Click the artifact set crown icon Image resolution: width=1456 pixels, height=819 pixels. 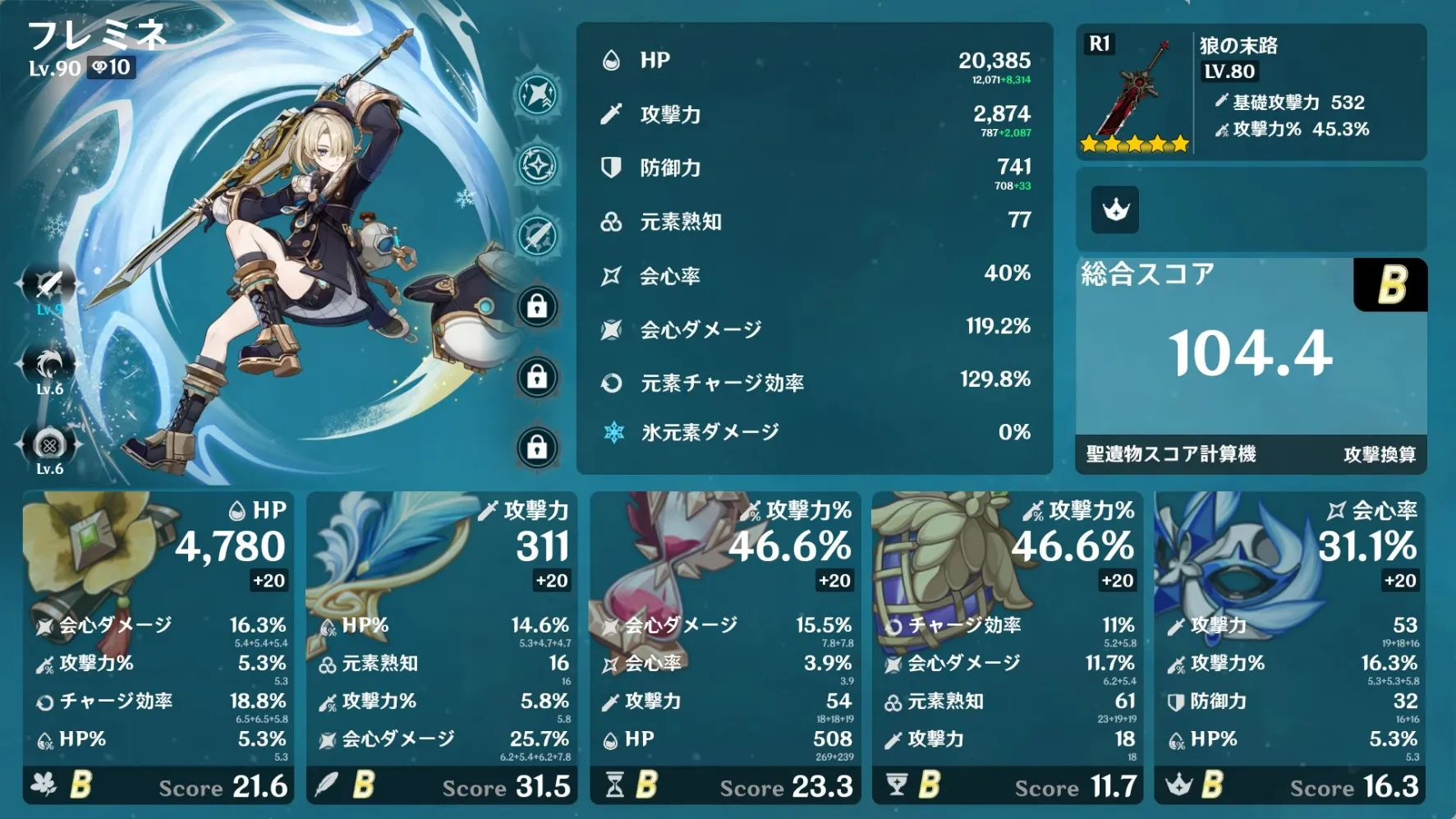coord(1115,209)
